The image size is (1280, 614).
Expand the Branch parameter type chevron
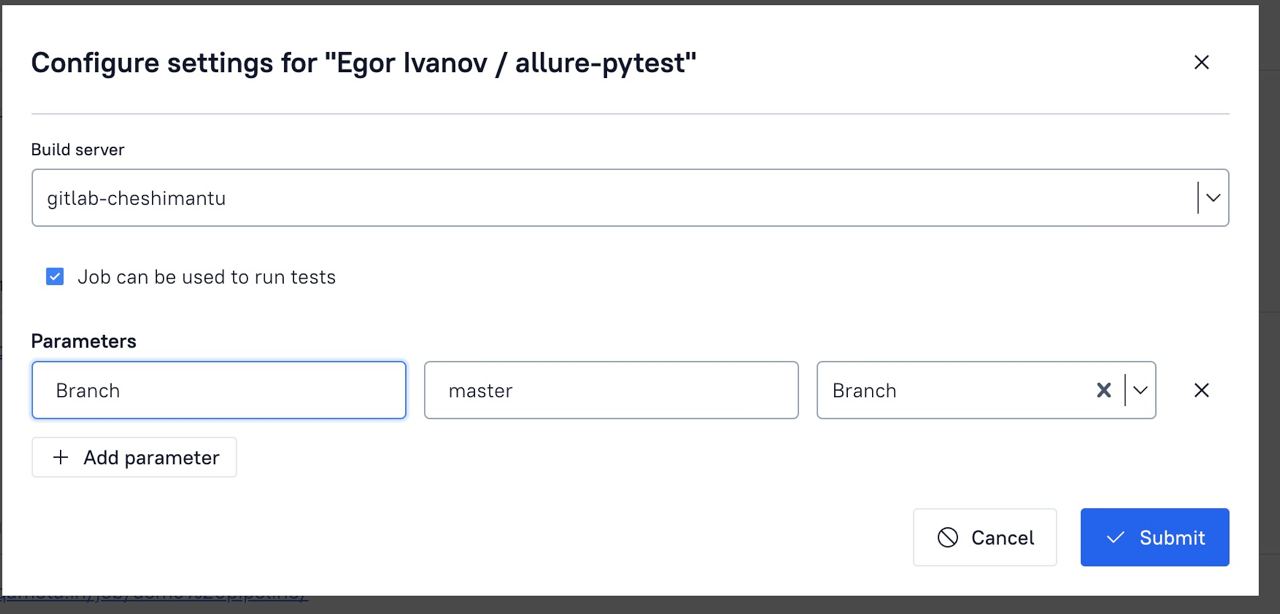(x=1140, y=390)
